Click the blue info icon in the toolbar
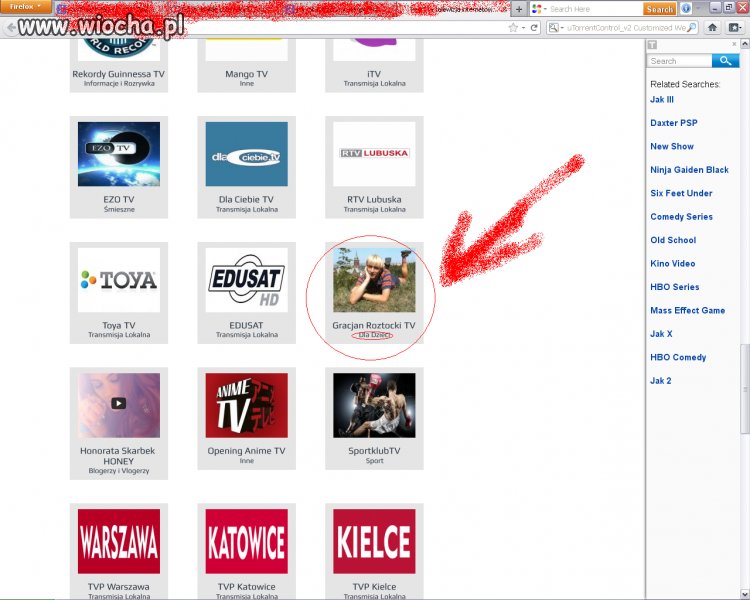Image resolution: width=750 pixels, height=600 pixels. coord(686,9)
